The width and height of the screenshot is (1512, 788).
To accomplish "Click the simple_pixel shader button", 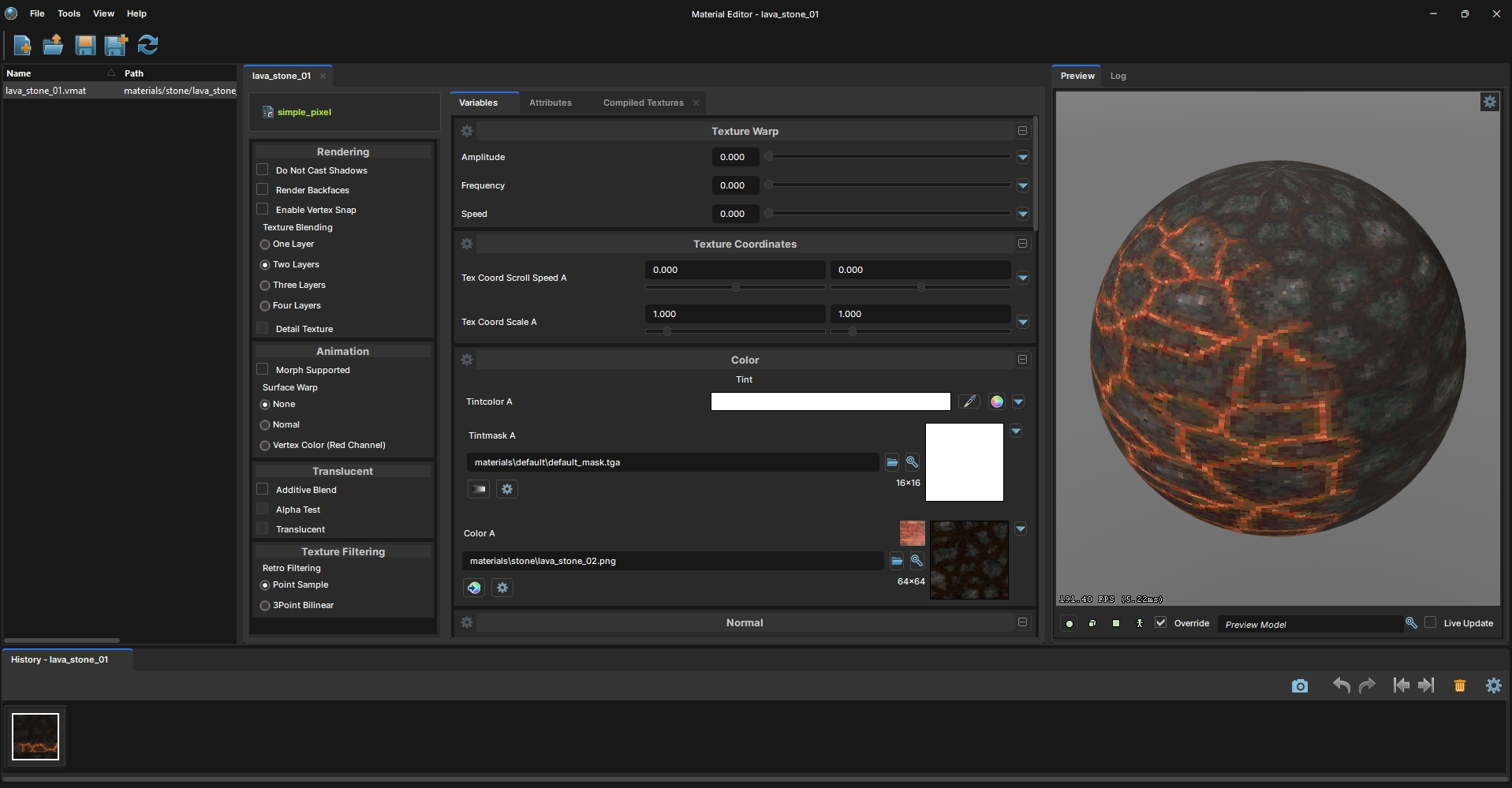I will 304,112.
